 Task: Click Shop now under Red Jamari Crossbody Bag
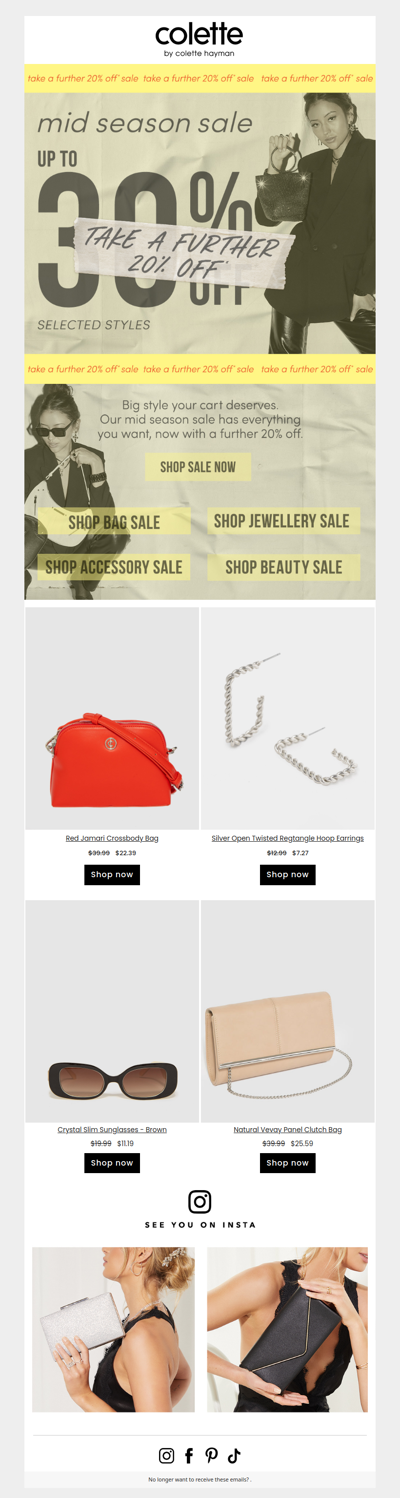112,874
